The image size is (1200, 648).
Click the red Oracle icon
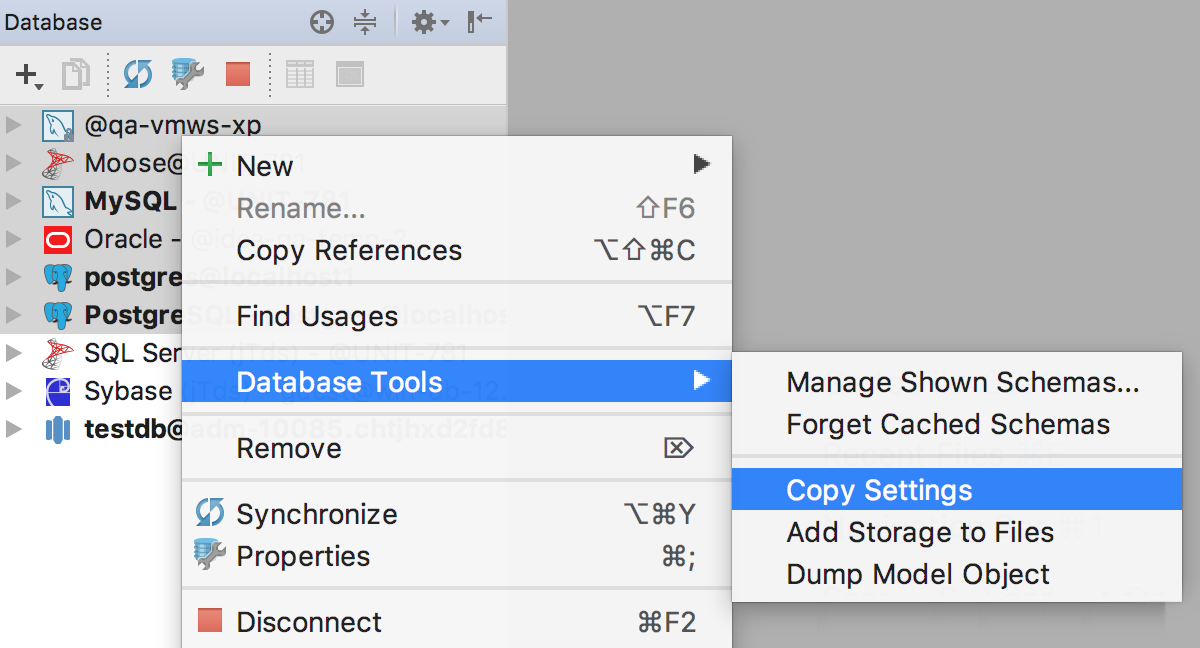tap(58, 240)
